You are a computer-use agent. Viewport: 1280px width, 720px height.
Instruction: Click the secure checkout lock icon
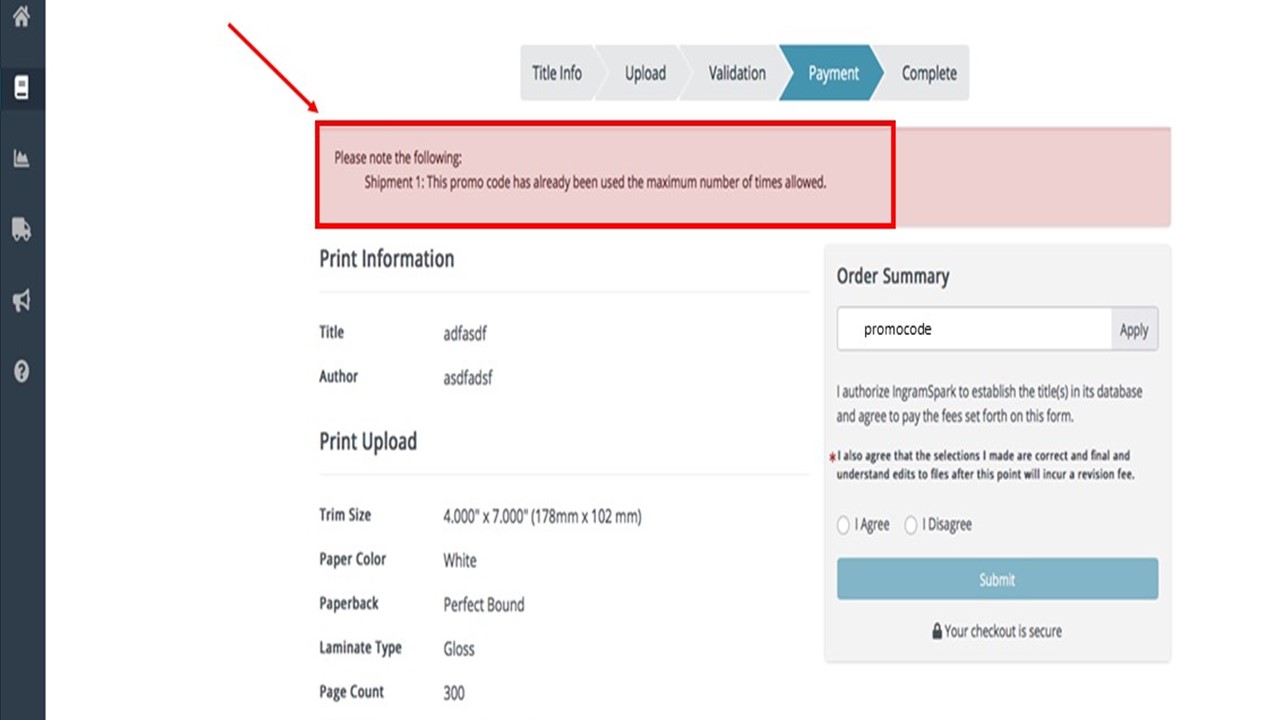[937, 632]
